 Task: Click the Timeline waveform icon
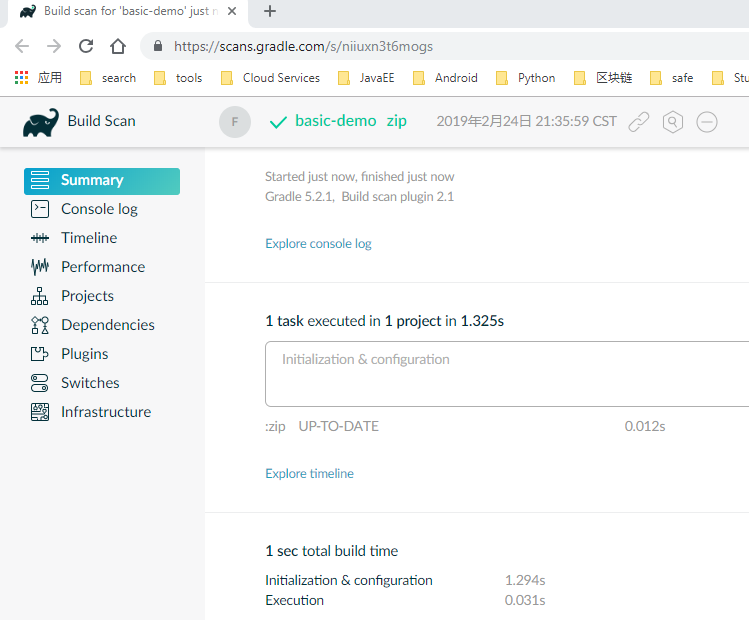click(x=40, y=238)
